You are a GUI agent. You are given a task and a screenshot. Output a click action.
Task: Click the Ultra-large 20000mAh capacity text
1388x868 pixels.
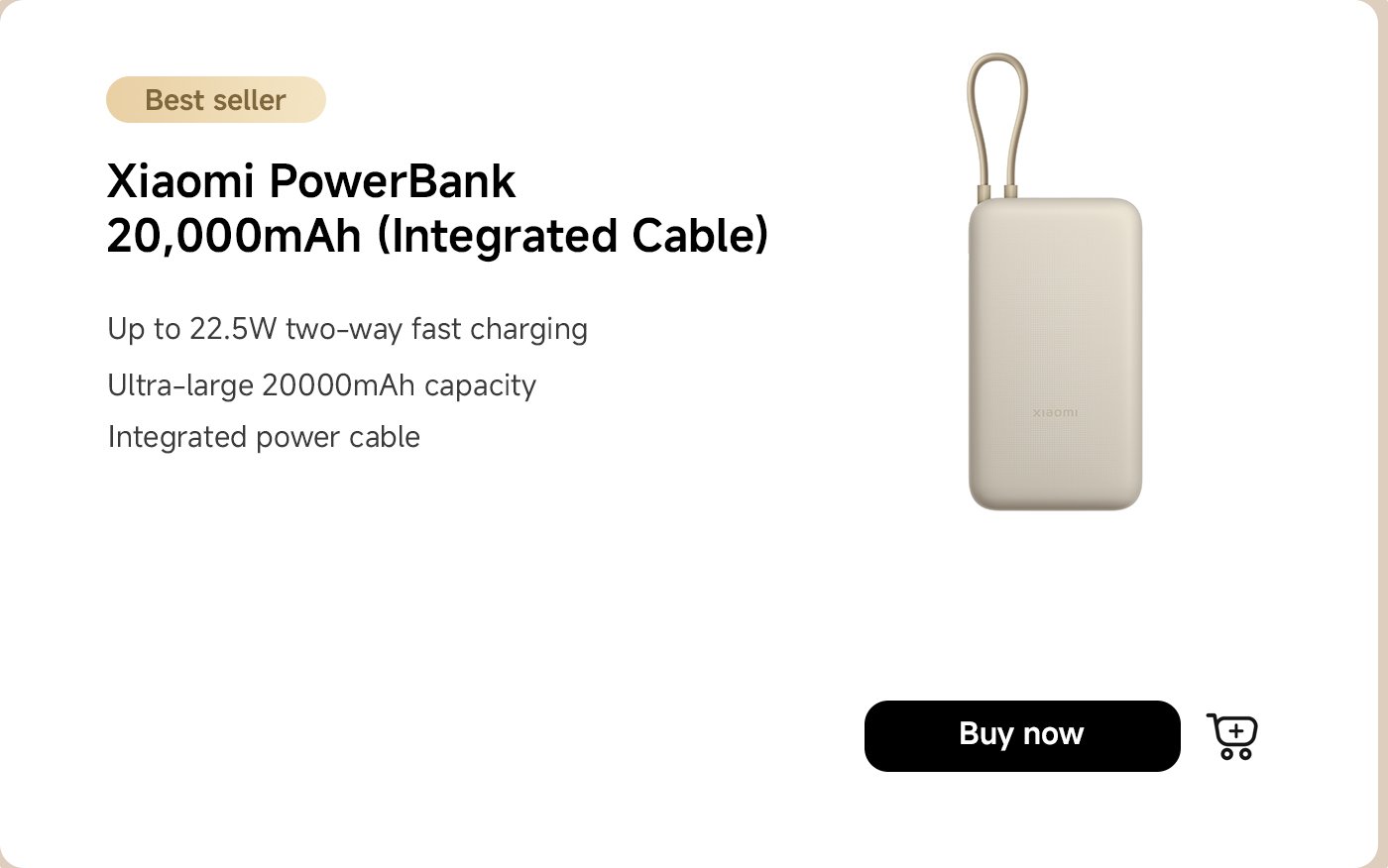[322, 385]
